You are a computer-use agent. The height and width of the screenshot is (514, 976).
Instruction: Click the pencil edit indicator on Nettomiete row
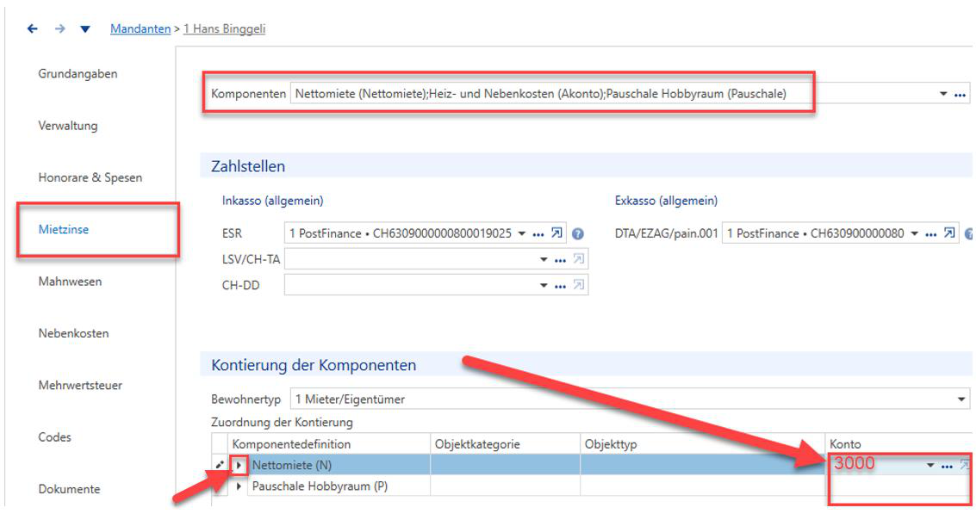(x=219, y=465)
